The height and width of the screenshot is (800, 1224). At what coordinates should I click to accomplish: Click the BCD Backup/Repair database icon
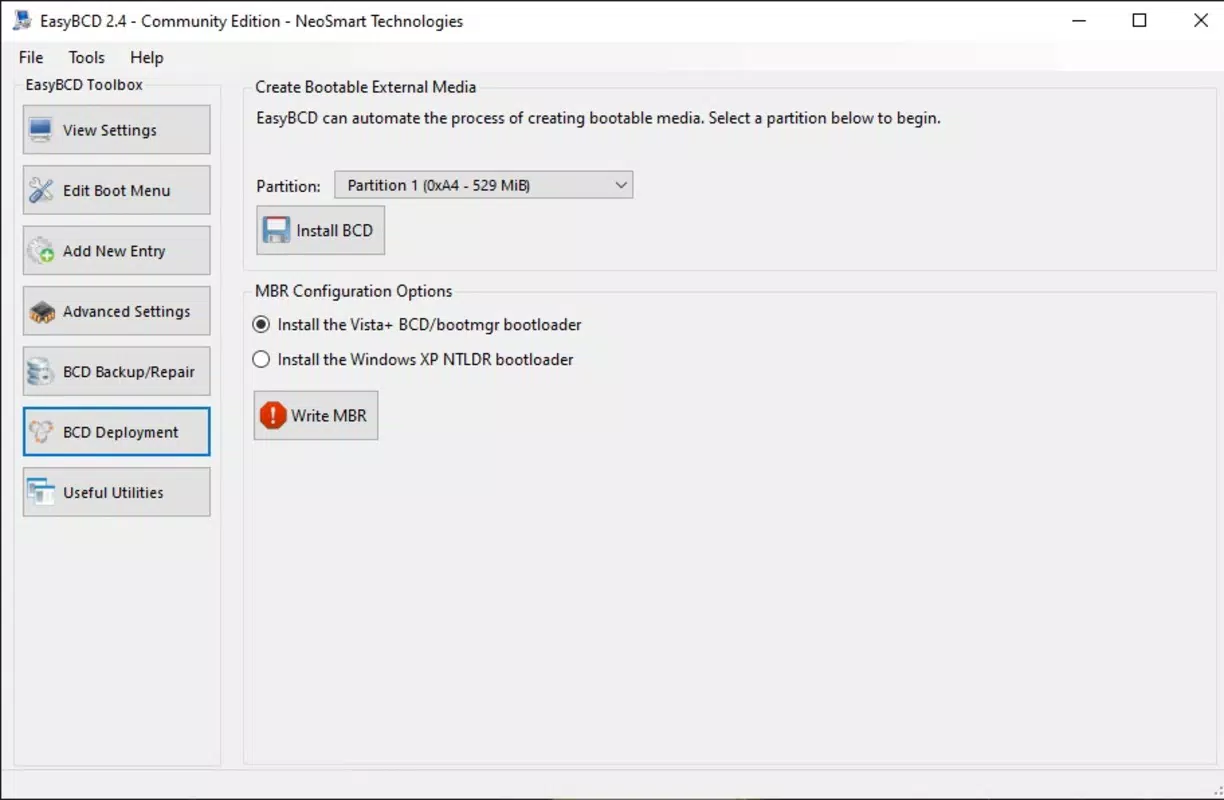41,372
